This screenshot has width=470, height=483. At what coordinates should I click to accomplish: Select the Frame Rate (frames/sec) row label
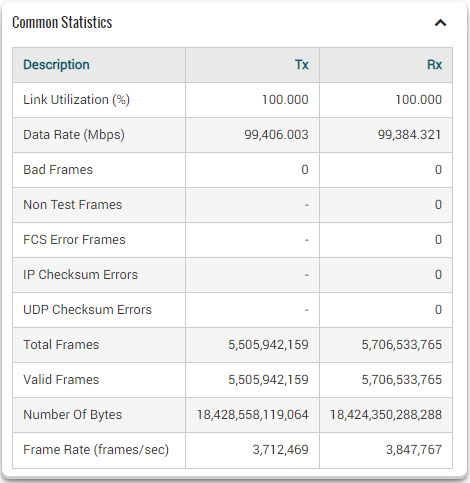tap(96, 450)
